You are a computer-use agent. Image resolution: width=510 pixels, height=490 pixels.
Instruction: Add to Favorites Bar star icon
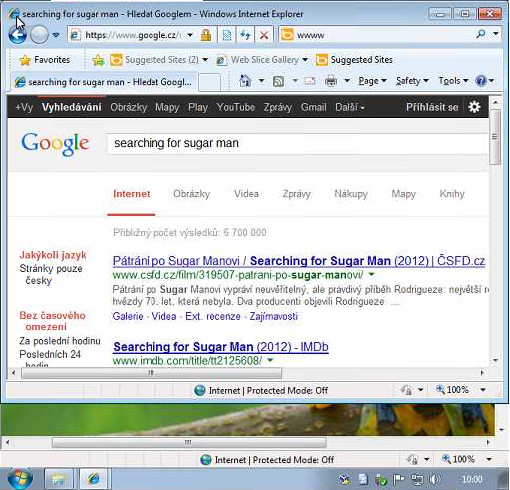click(x=98, y=60)
